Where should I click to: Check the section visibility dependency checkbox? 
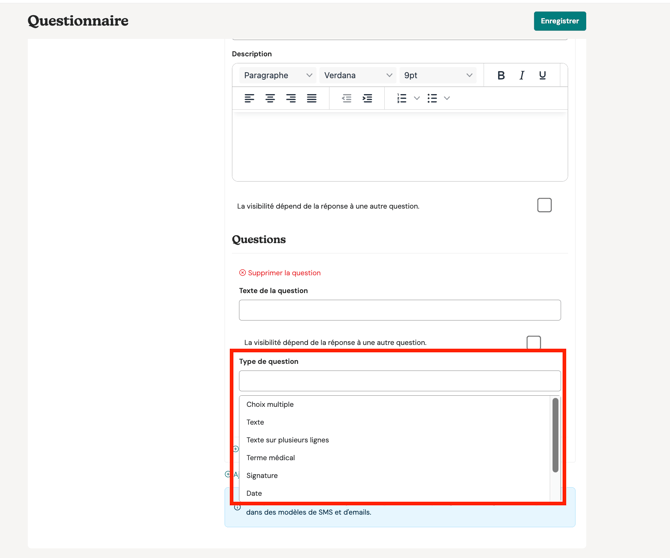tap(544, 205)
